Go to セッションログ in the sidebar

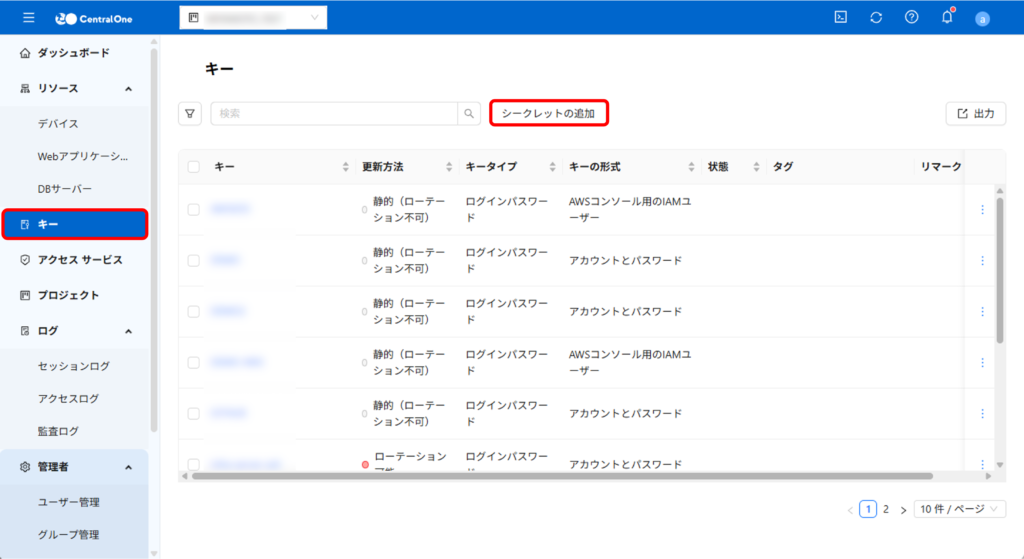[x=74, y=366]
